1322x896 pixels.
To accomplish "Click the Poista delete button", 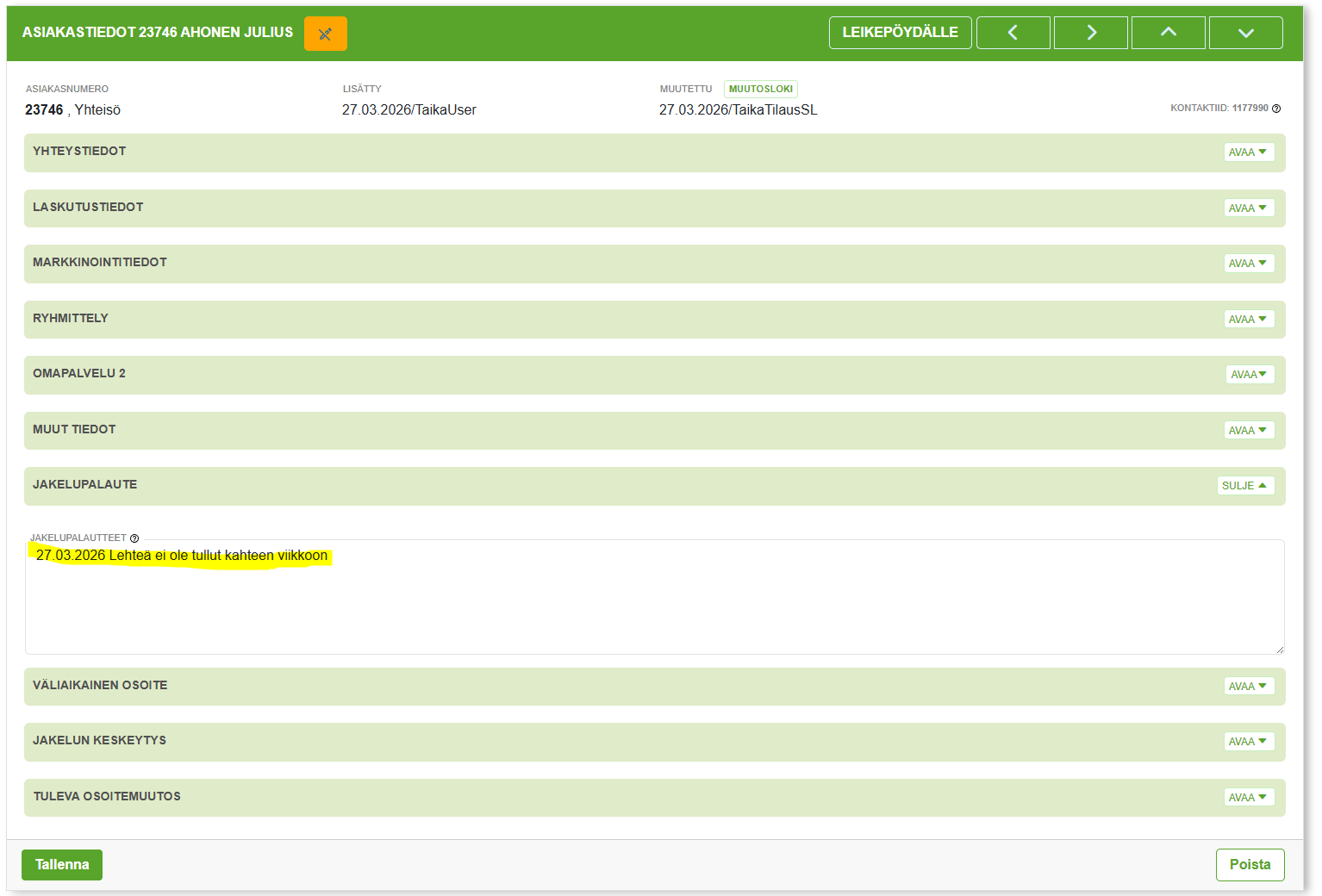I will 1250,865.
